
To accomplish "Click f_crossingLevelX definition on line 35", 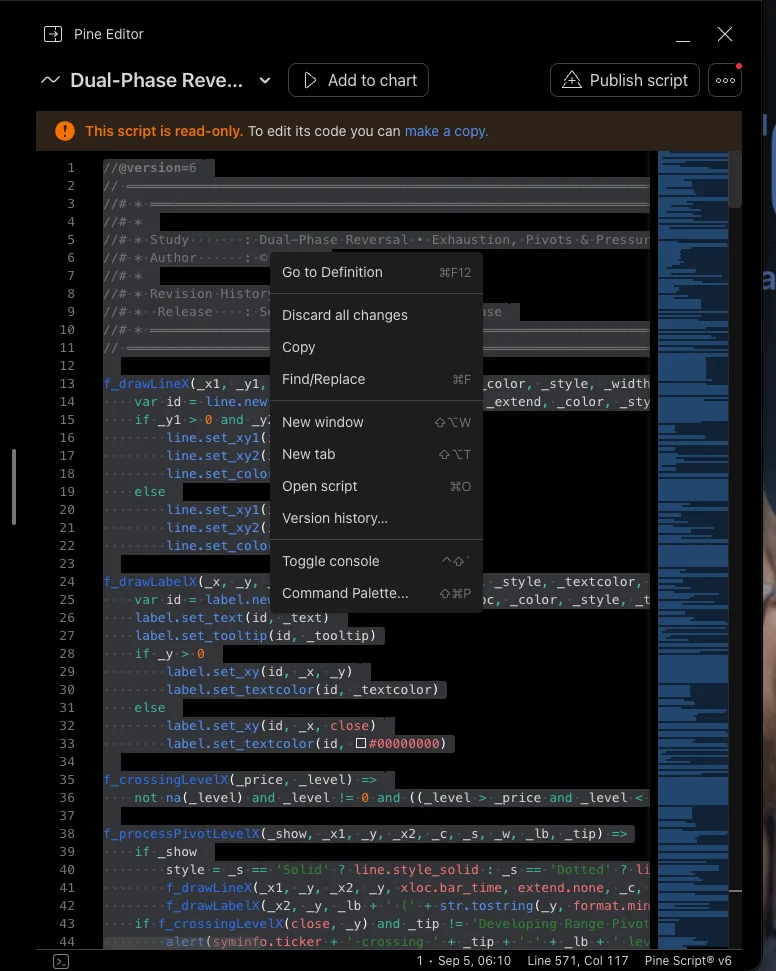I will (166, 780).
